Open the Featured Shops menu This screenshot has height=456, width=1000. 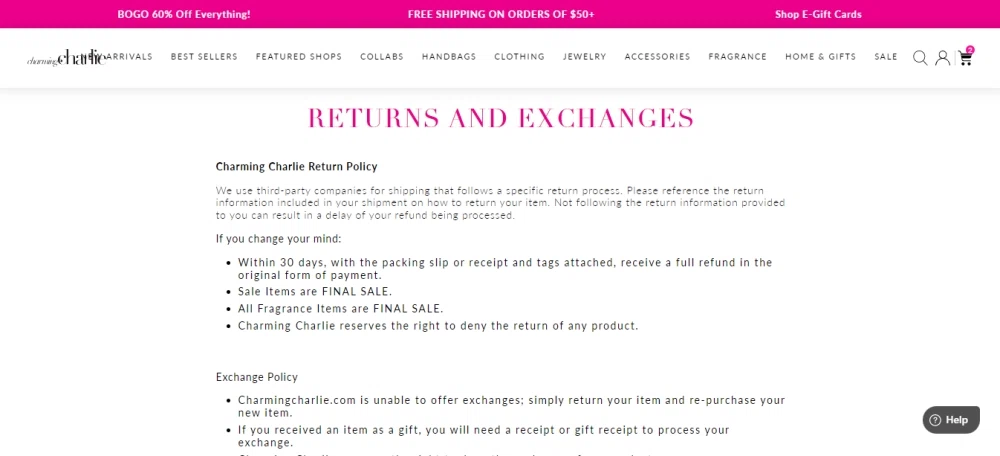(x=298, y=57)
